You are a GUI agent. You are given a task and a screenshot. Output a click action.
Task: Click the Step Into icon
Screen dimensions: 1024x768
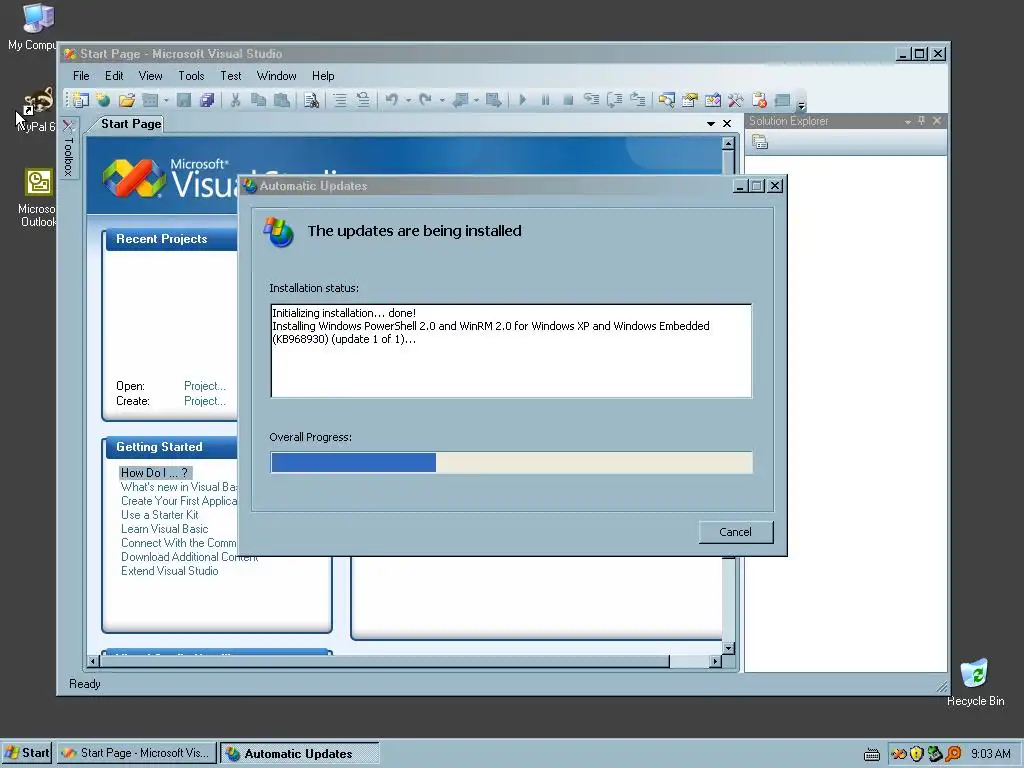coord(591,100)
